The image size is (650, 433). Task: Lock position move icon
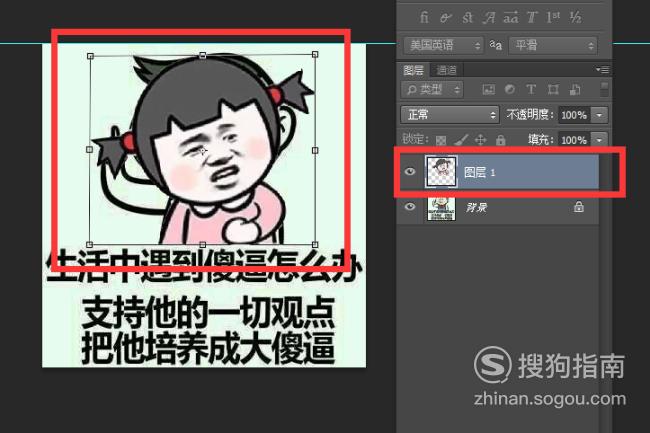pyautogui.click(x=480, y=140)
